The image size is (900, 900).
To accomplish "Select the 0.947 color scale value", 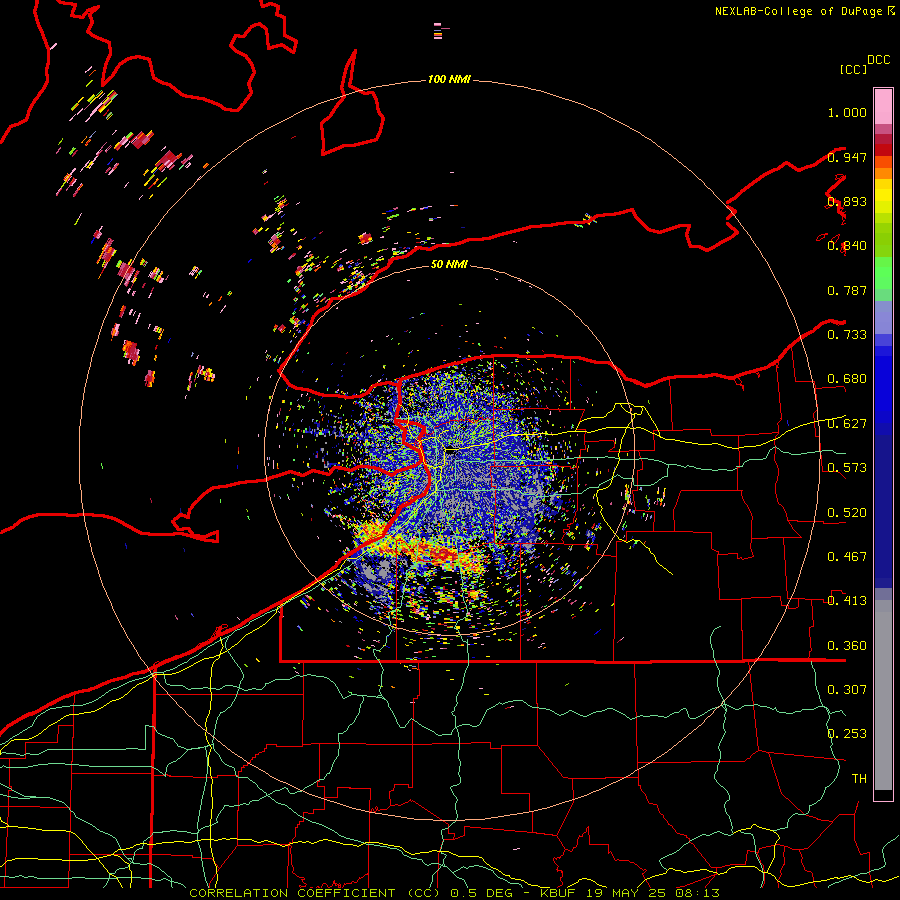I will tap(847, 157).
